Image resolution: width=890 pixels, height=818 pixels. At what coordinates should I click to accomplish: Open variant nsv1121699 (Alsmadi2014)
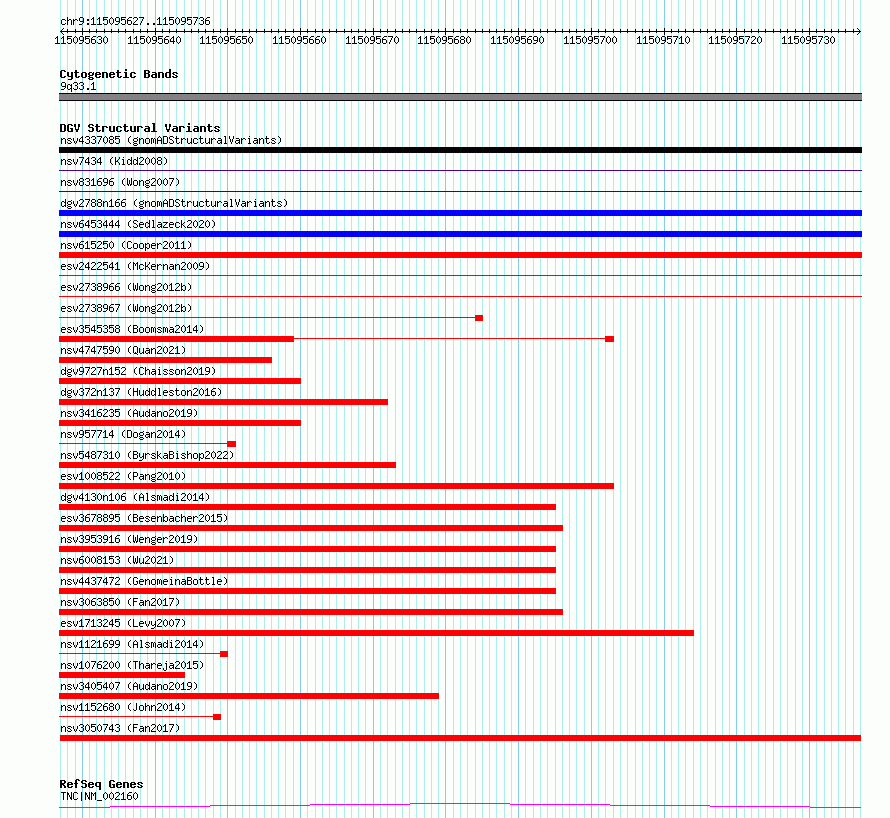point(132,644)
